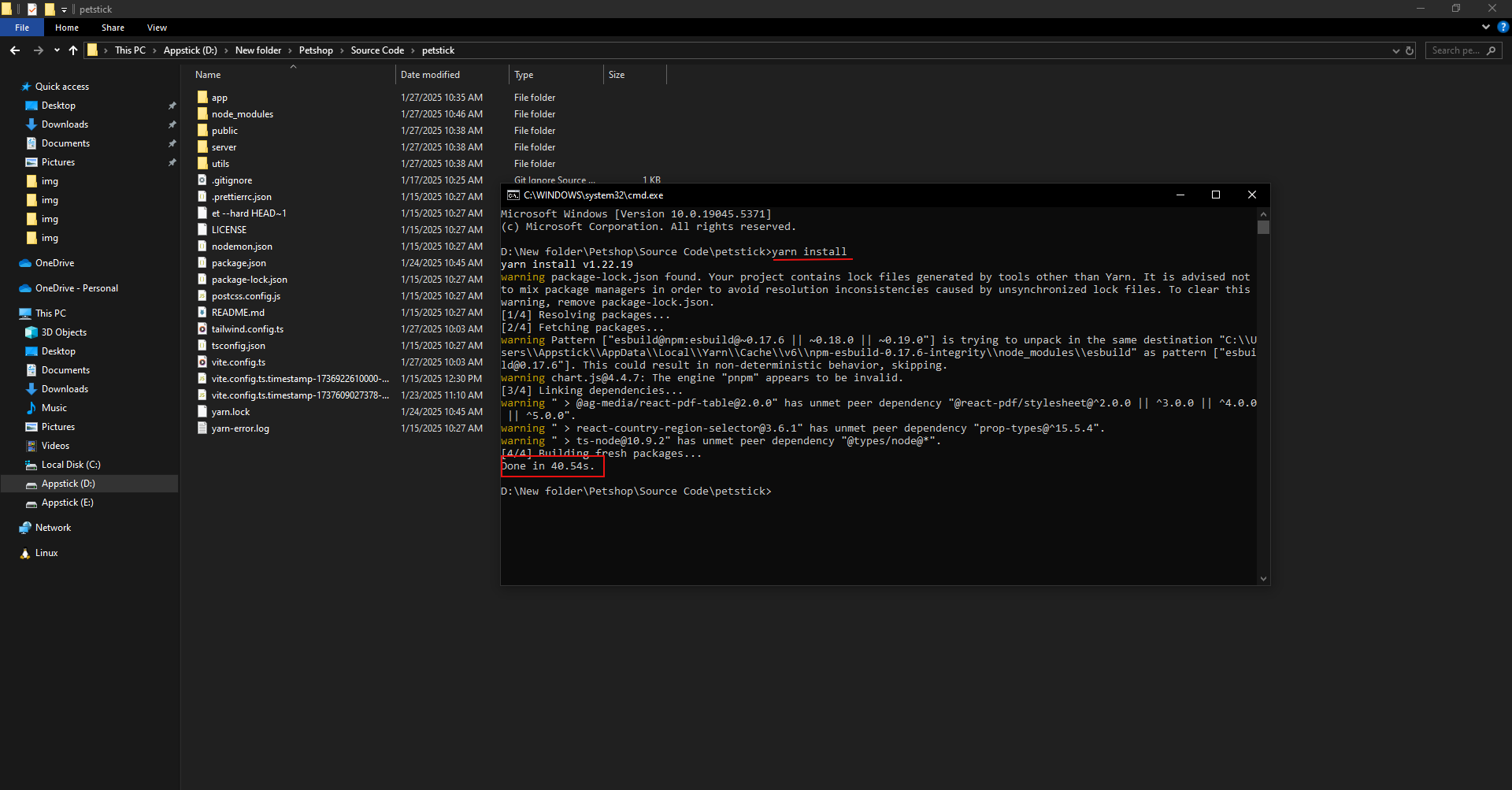Maximize the command prompt window

1216,195
